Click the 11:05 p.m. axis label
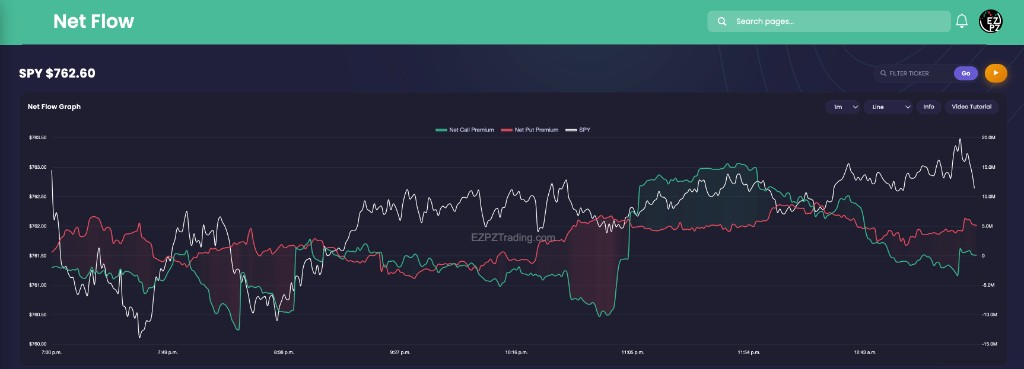This screenshot has height=369, width=1024. tap(633, 352)
